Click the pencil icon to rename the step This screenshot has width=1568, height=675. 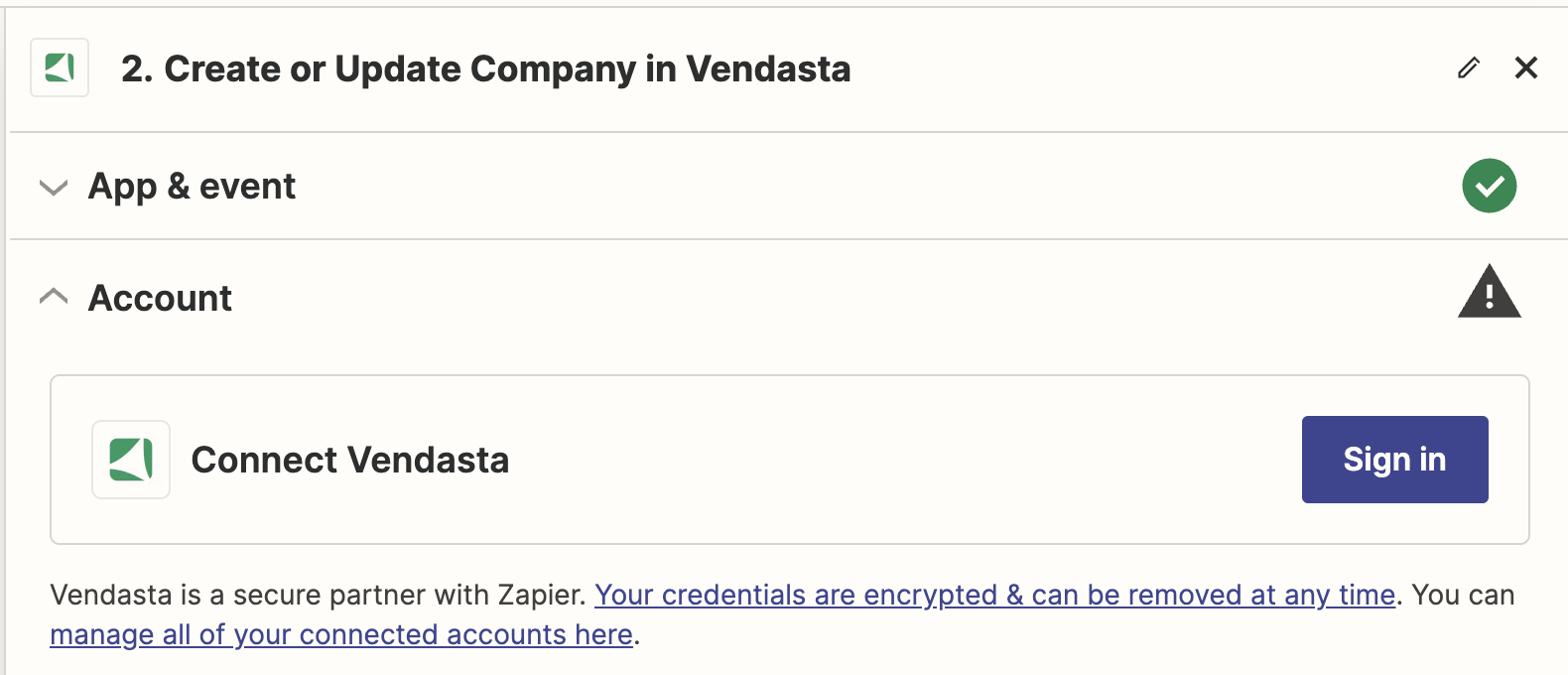pos(1469,67)
